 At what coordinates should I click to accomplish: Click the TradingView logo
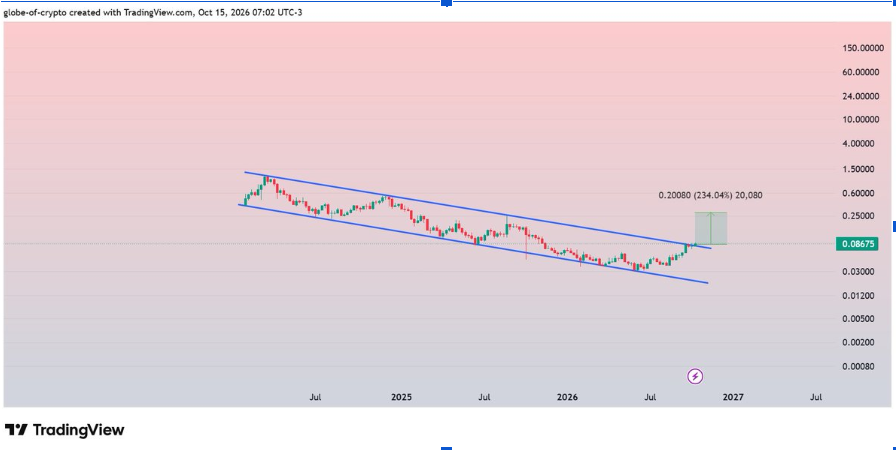[65, 430]
